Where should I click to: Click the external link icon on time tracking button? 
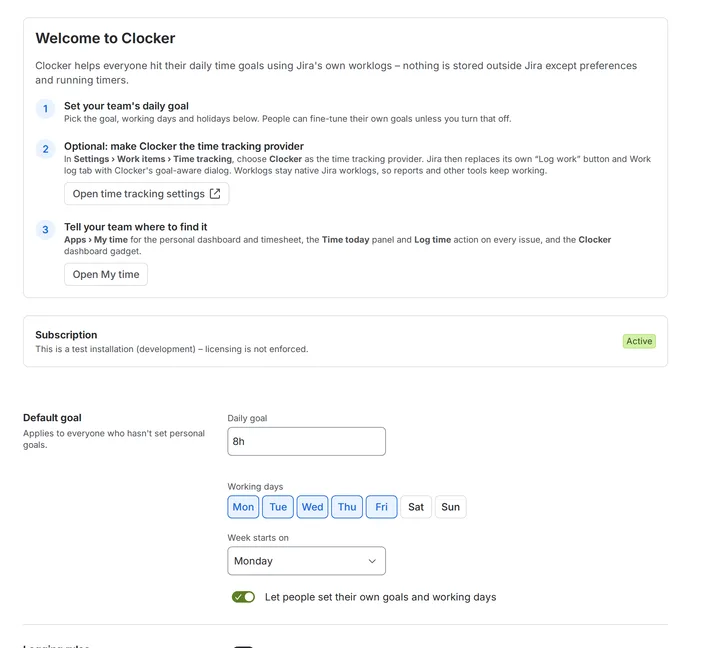pos(215,193)
